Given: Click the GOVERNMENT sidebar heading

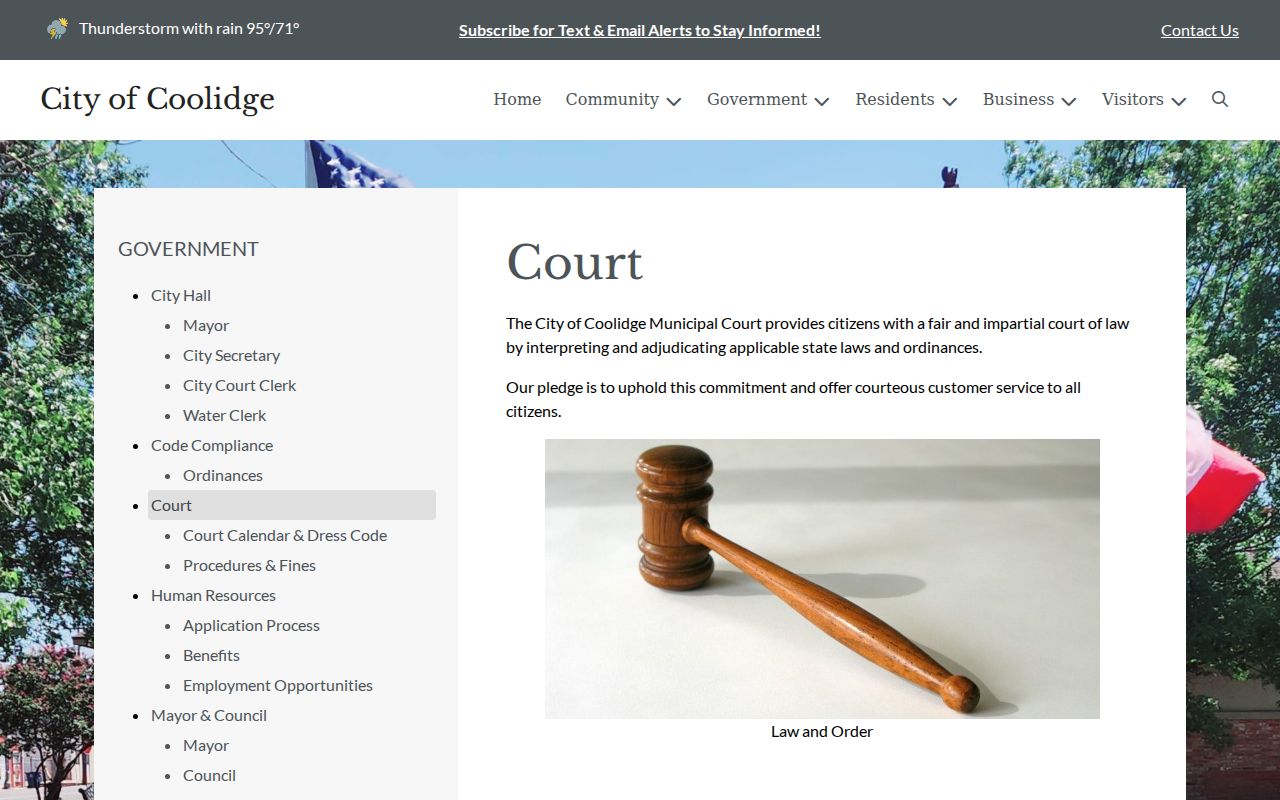Looking at the screenshot, I should (188, 249).
